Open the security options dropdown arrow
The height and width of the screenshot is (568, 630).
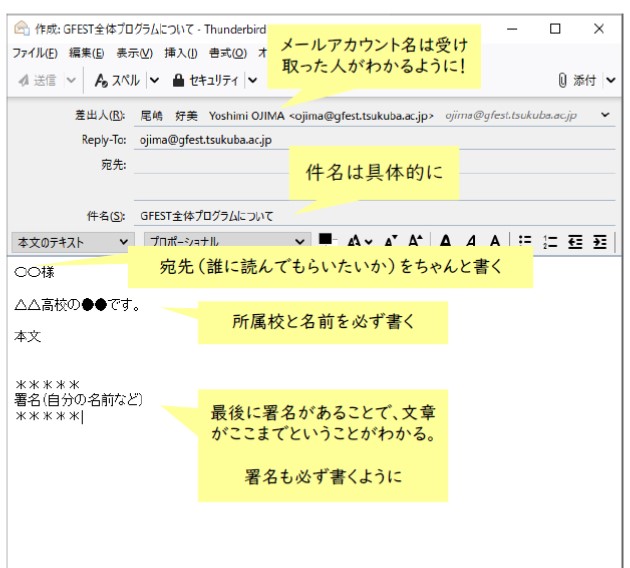pyautogui.click(x=252, y=80)
